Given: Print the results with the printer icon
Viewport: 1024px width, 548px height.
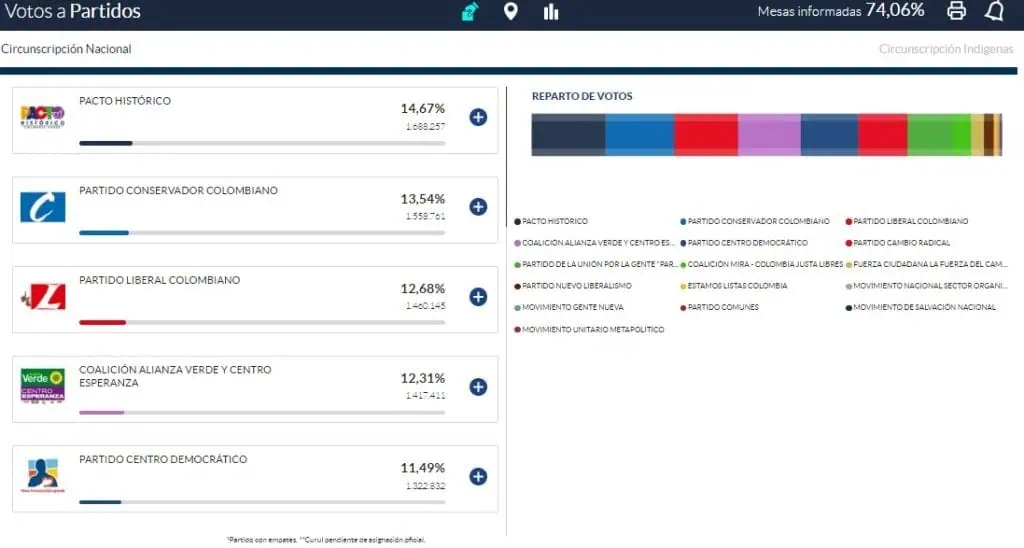Looking at the screenshot, I should coord(956,10).
